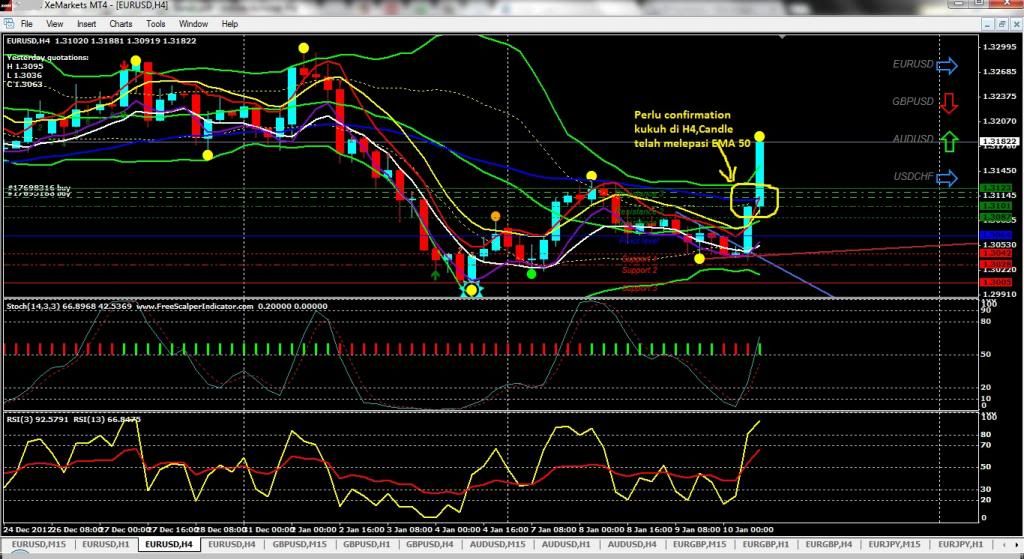Click the green up arrow signal under candles
The width and height of the screenshot is (1024, 559).
pos(435,272)
